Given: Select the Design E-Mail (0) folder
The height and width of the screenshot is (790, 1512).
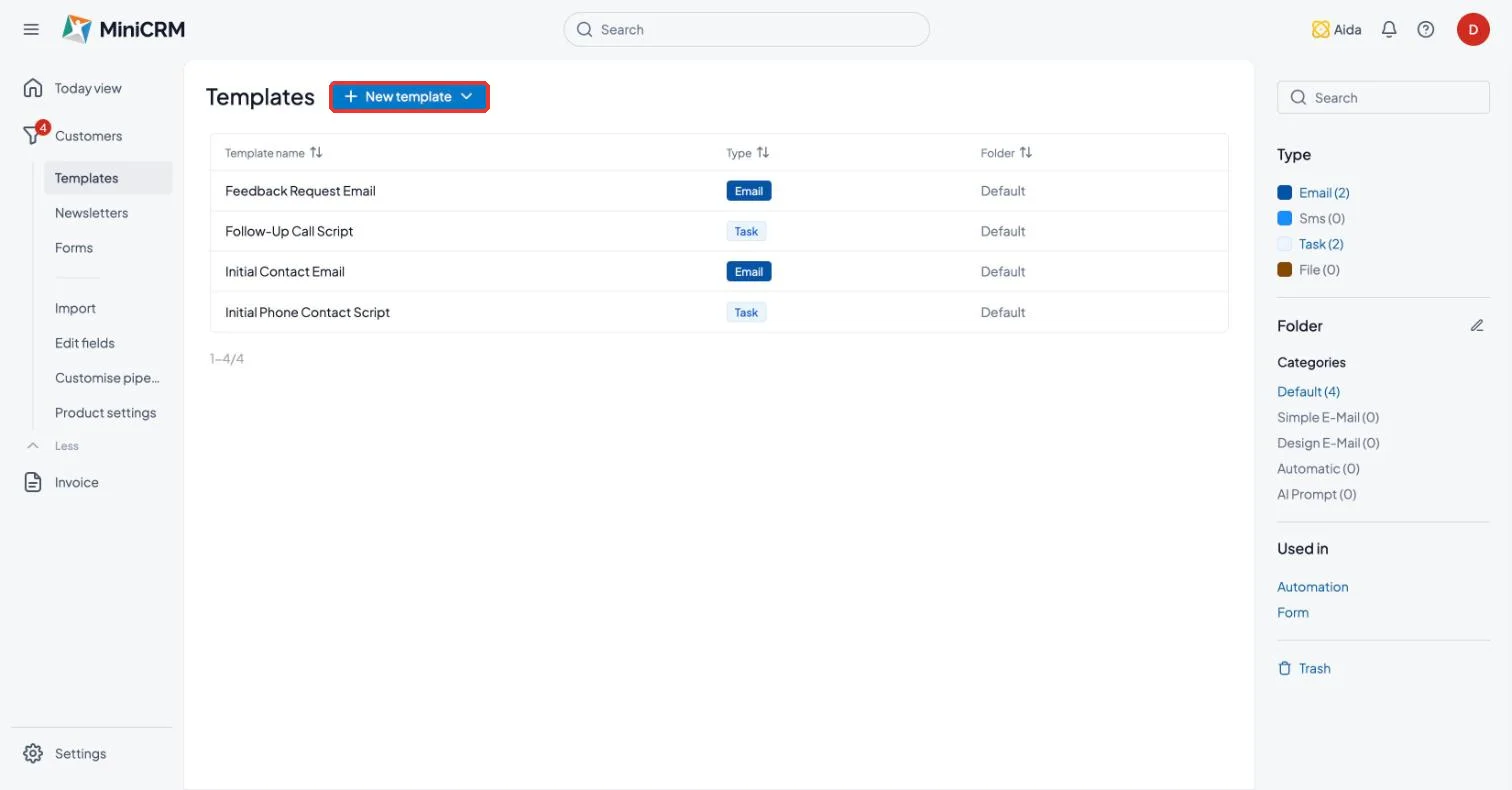Looking at the screenshot, I should pos(1328,443).
